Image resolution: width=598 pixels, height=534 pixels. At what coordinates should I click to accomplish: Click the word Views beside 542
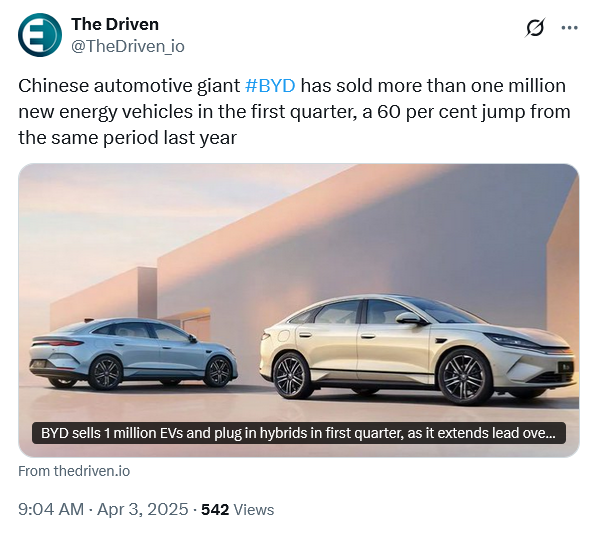click(x=254, y=510)
